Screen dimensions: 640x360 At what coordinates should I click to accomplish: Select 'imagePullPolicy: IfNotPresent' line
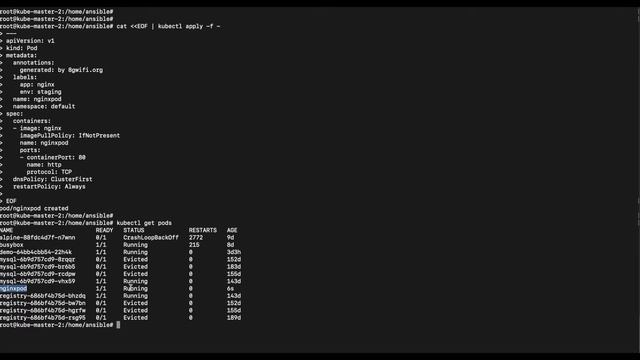[x=70, y=136]
